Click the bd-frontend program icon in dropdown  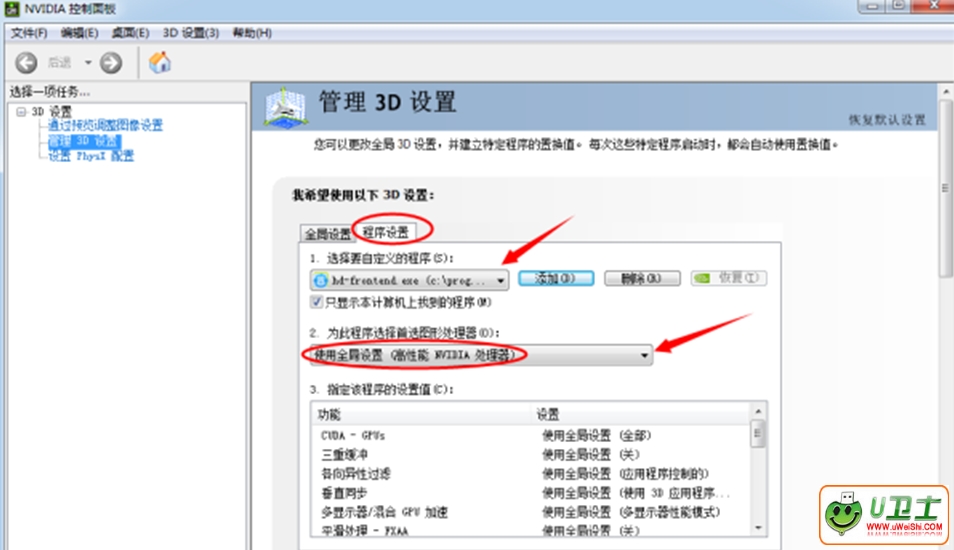click(x=321, y=280)
